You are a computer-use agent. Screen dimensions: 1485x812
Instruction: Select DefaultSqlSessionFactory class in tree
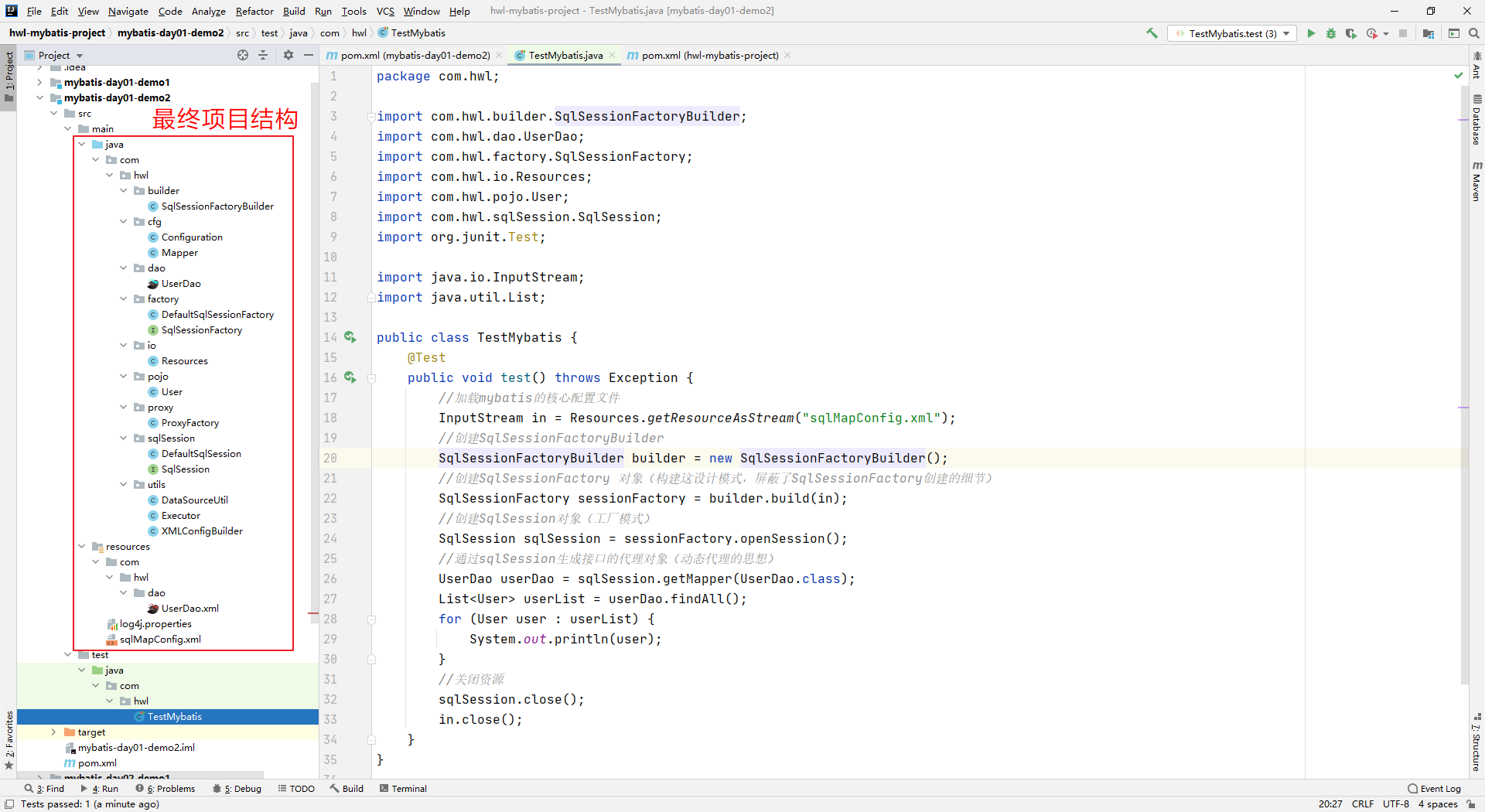tap(217, 314)
